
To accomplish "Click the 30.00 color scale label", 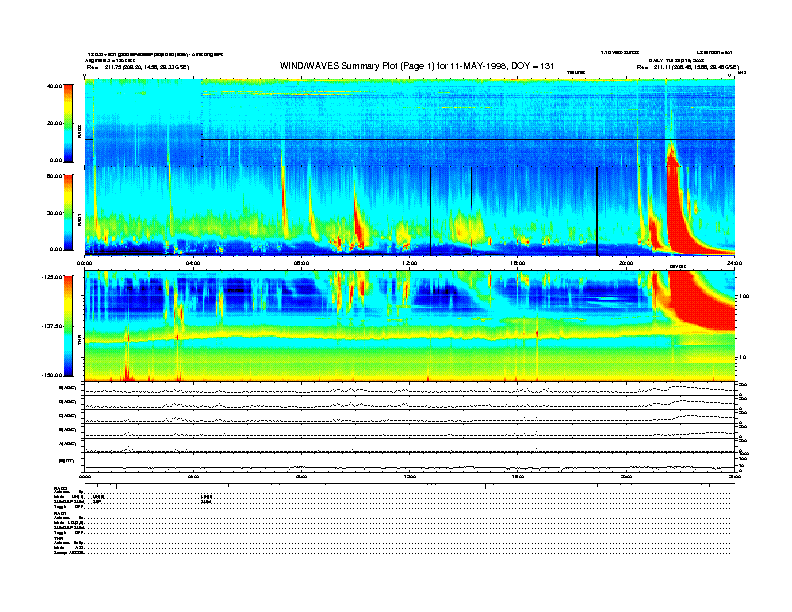I will click(x=55, y=213).
